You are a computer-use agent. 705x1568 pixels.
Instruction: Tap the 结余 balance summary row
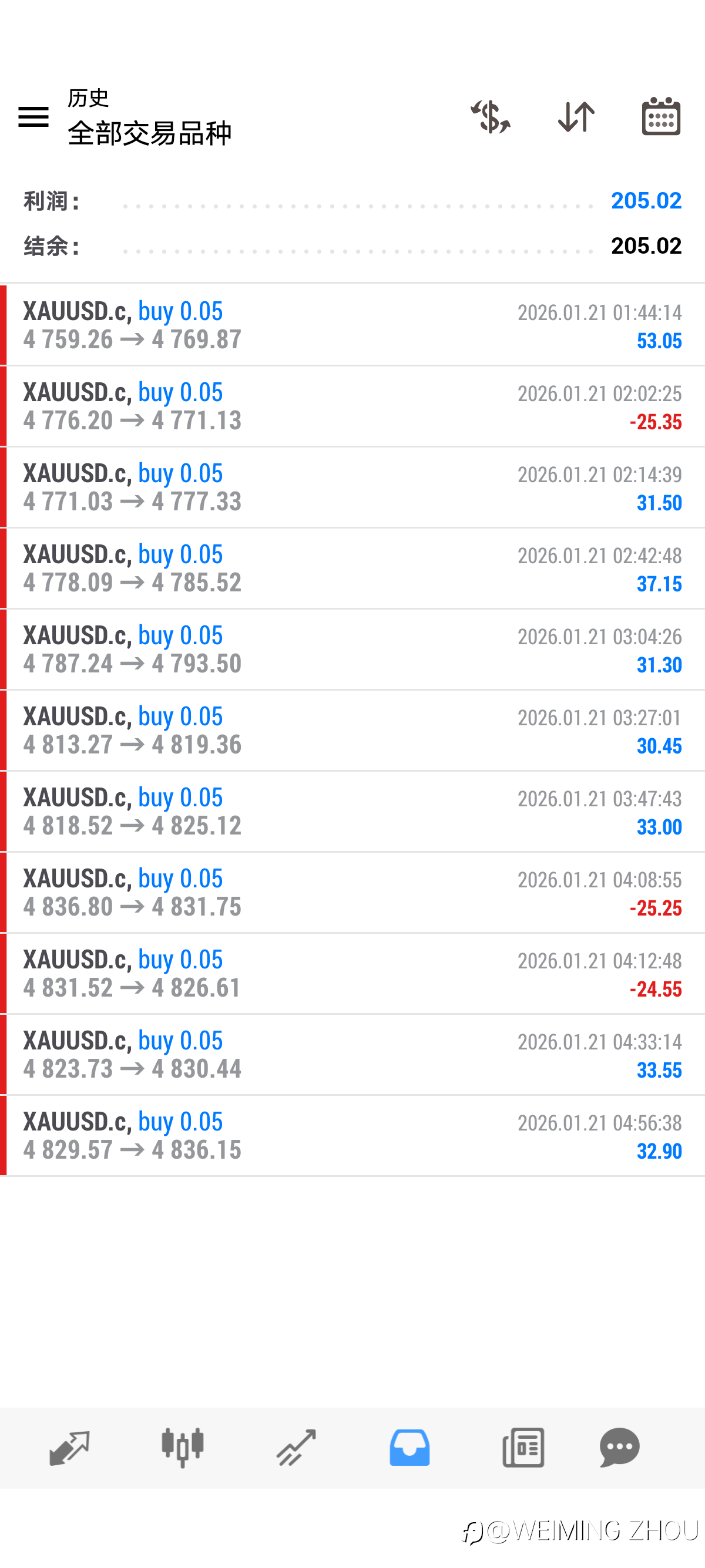352,246
